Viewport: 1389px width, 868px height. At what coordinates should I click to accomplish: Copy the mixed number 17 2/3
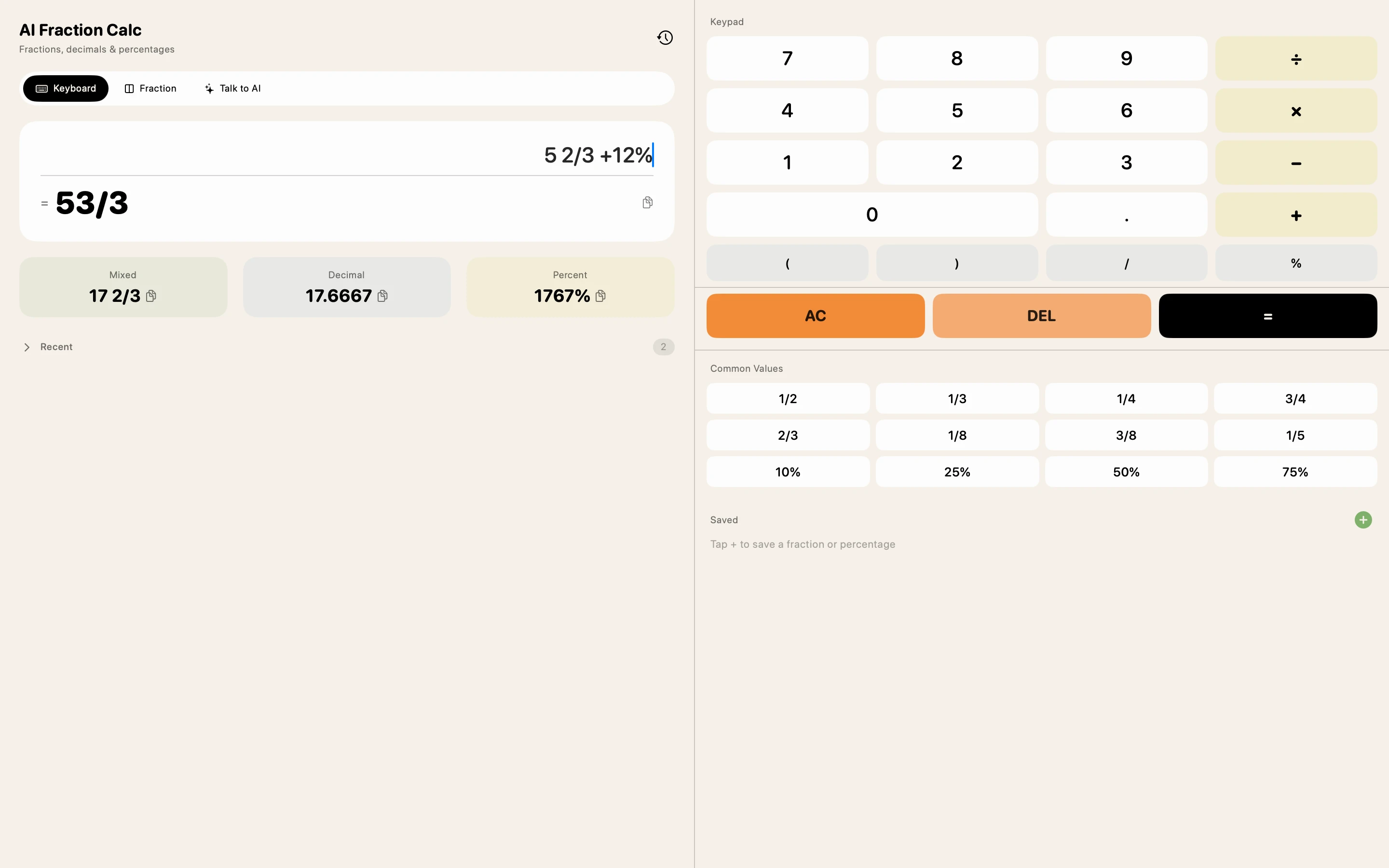tap(151, 296)
